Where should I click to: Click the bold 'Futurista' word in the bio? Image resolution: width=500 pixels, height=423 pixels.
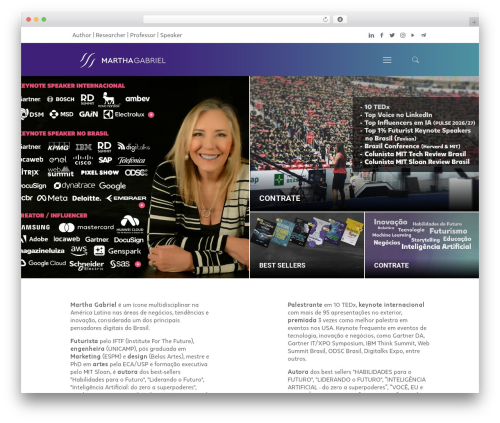(84, 341)
